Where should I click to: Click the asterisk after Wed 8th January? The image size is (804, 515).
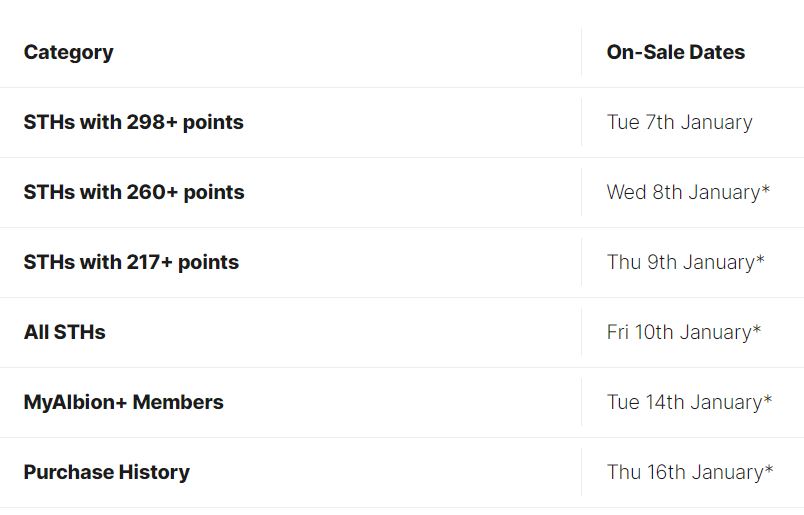pyautogui.click(x=766, y=189)
